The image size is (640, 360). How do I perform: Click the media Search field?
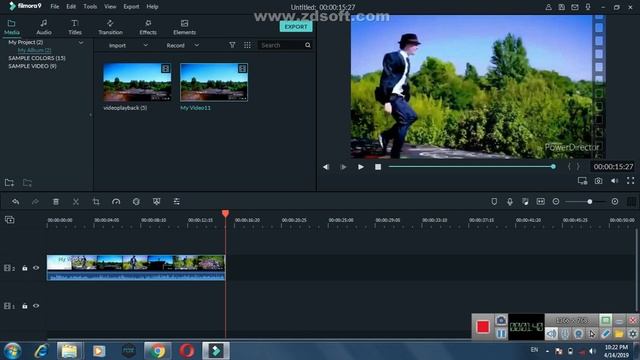282,45
